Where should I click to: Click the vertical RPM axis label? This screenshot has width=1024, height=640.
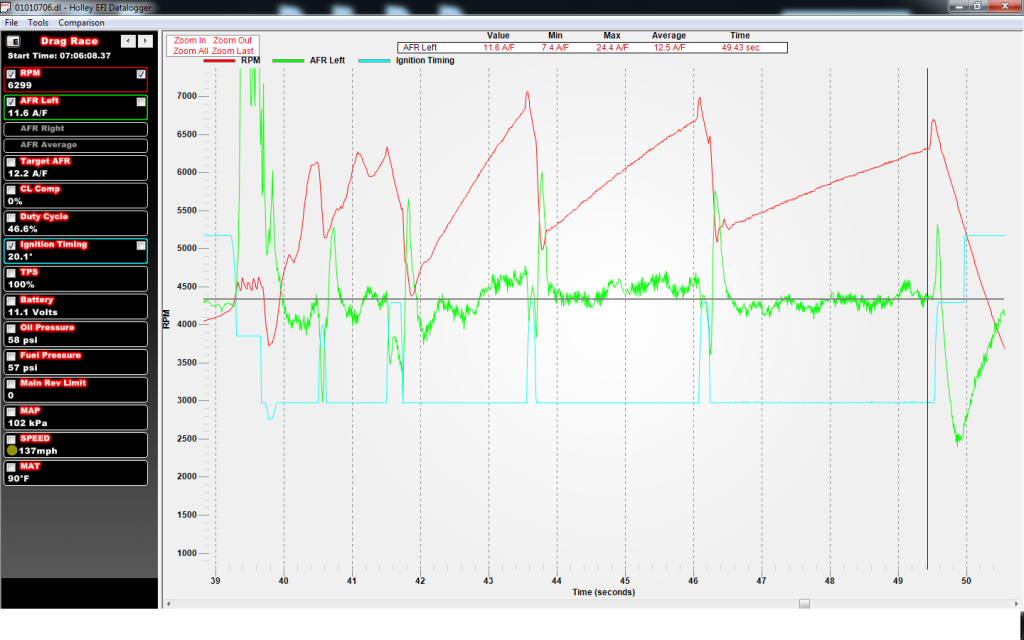167,319
